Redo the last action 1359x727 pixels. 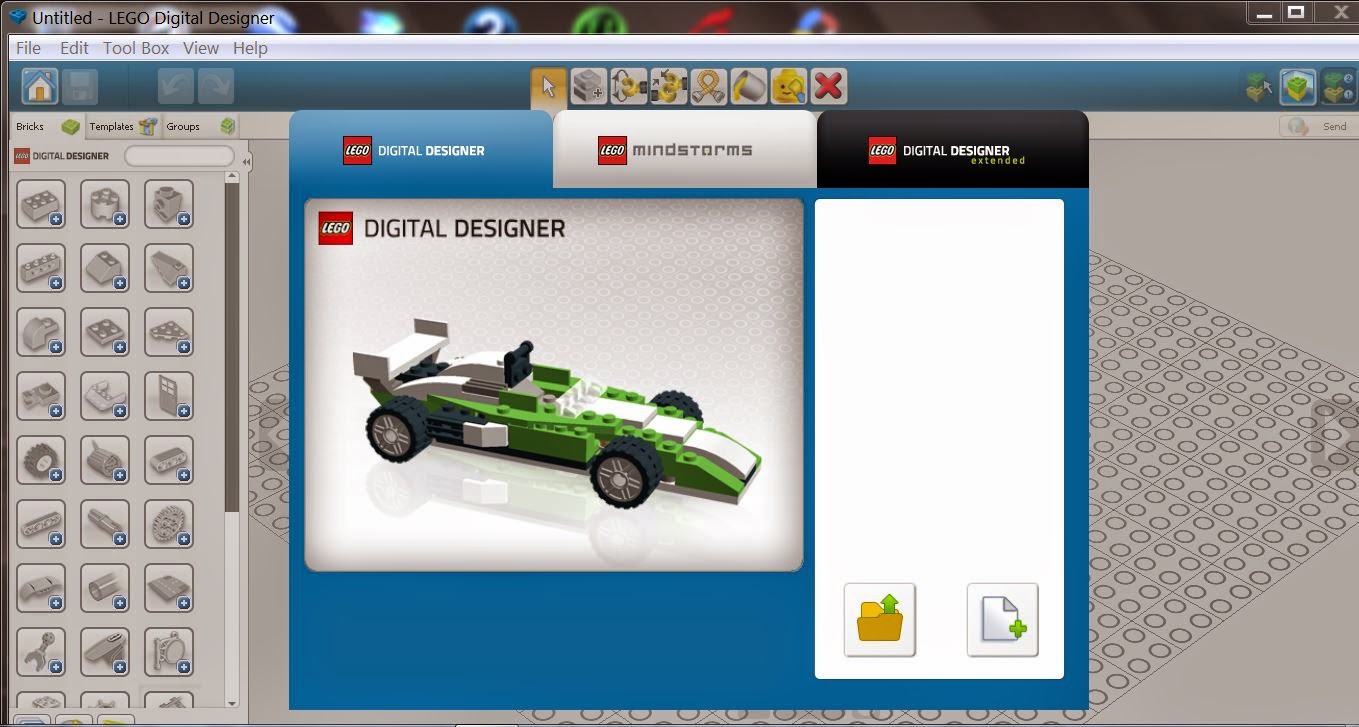point(216,86)
